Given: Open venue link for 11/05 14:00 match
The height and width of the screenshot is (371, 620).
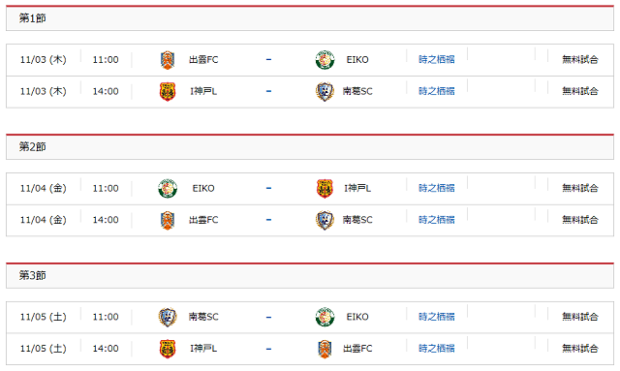Looking at the screenshot, I should coord(437,348).
